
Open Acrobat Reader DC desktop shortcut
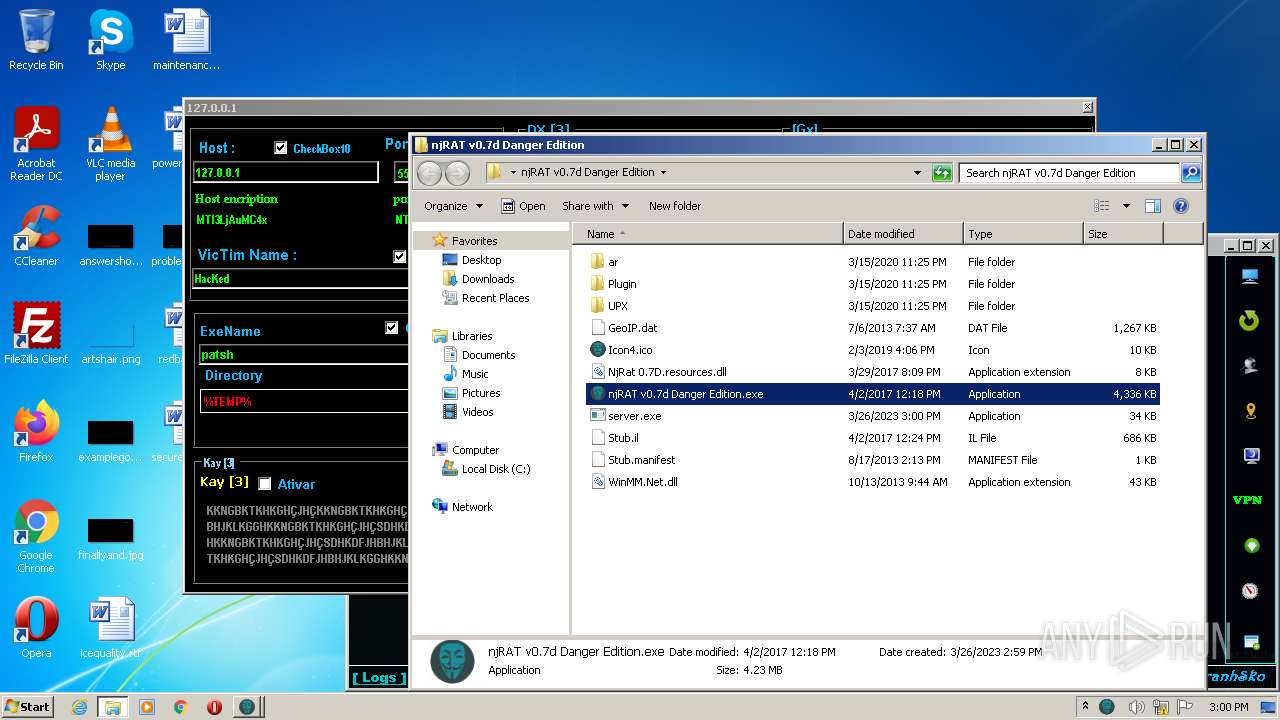point(36,145)
